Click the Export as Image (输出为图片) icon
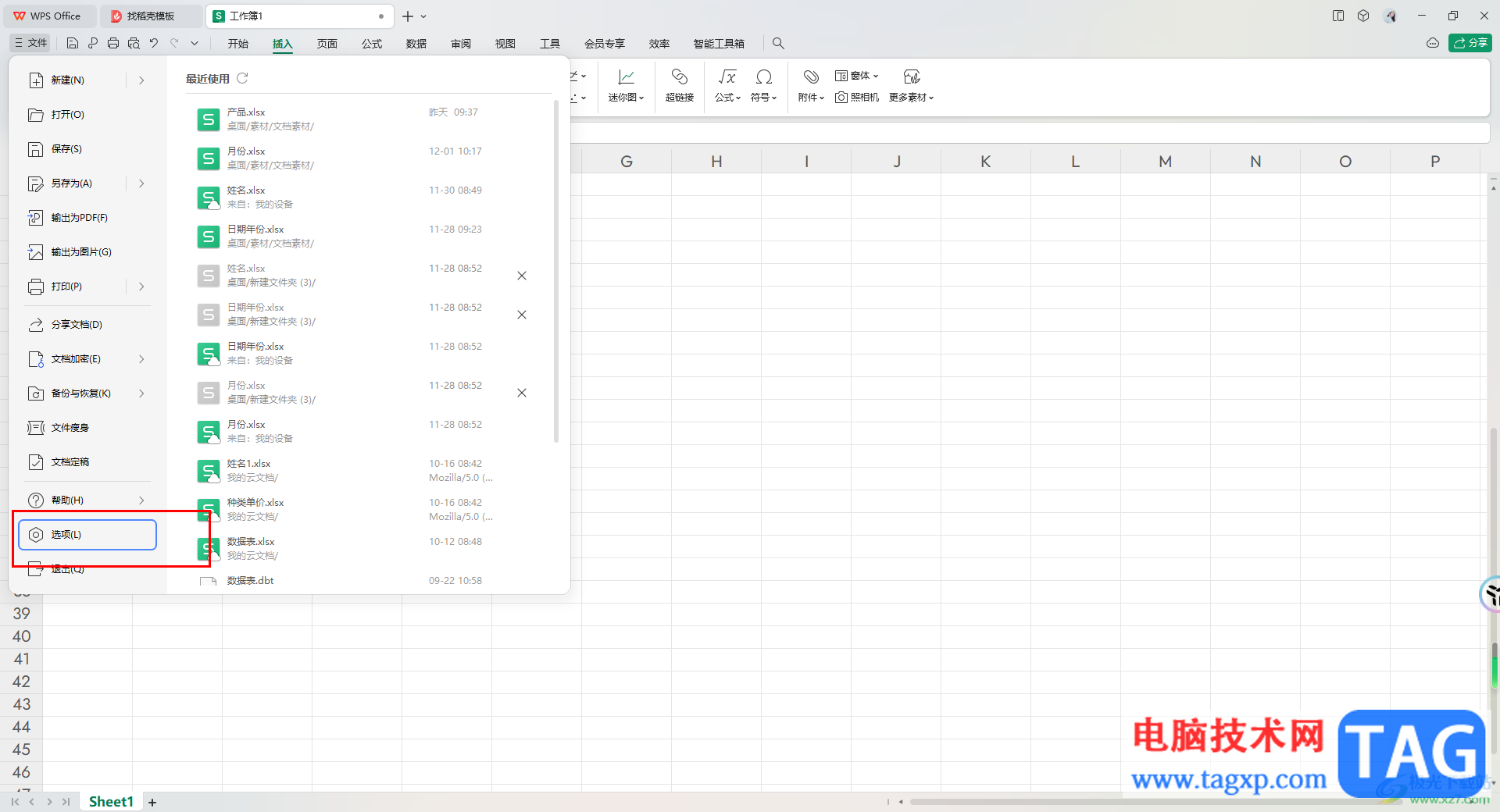The height and width of the screenshot is (812, 1500). pos(36,252)
